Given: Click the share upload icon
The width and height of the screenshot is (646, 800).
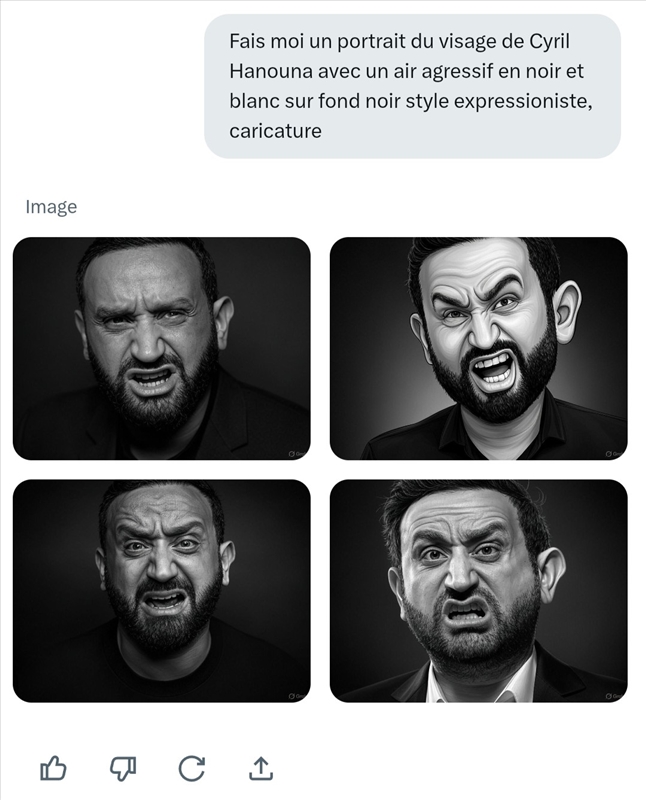Looking at the screenshot, I should pos(260,768).
